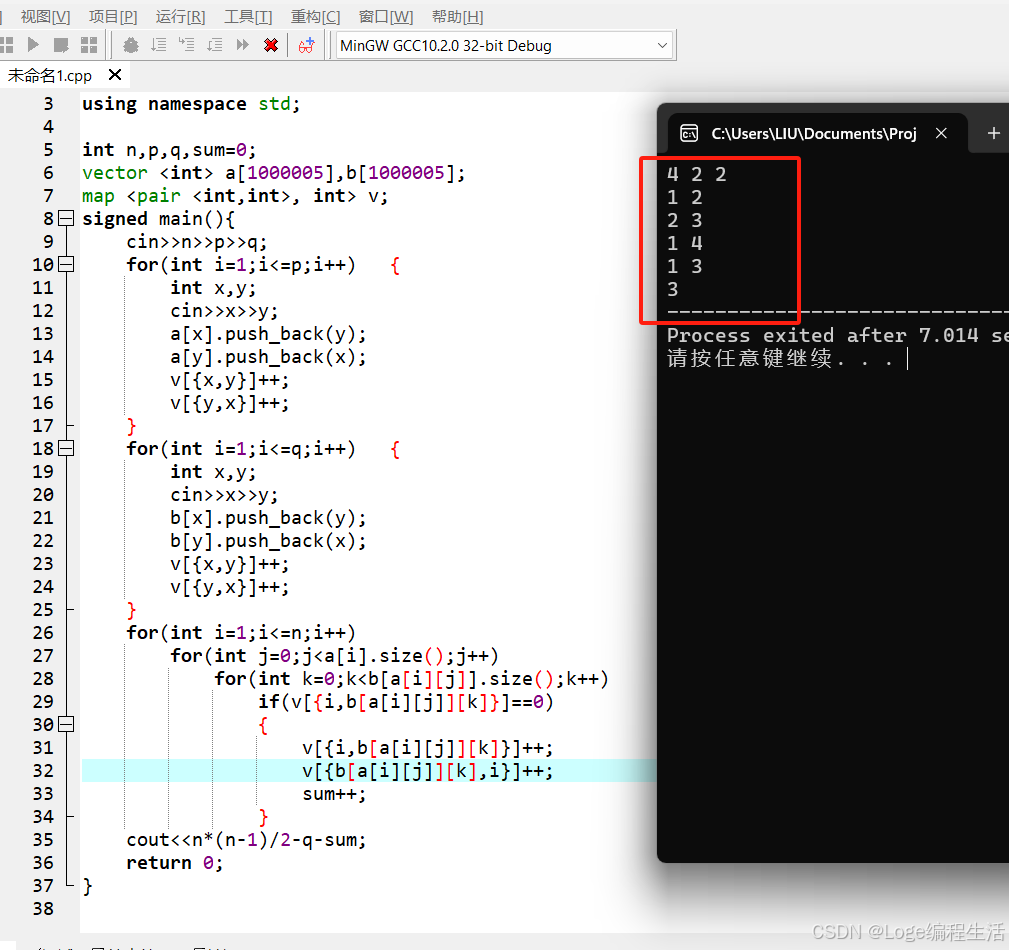Click the code 'using namespace std;'
Image resolution: width=1009 pixels, height=950 pixels.
pos(191,104)
